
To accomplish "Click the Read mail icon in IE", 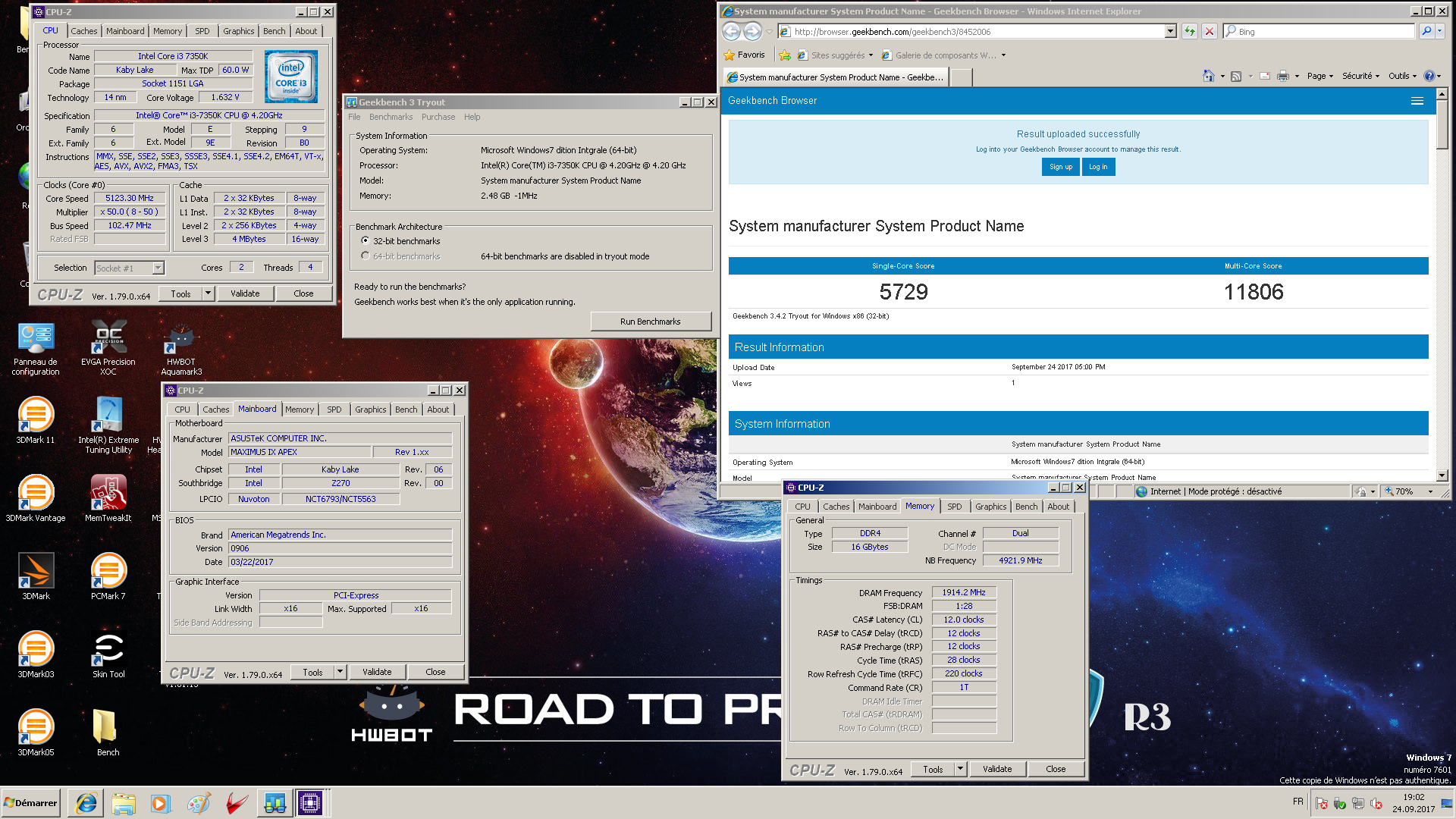I will (1265, 76).
